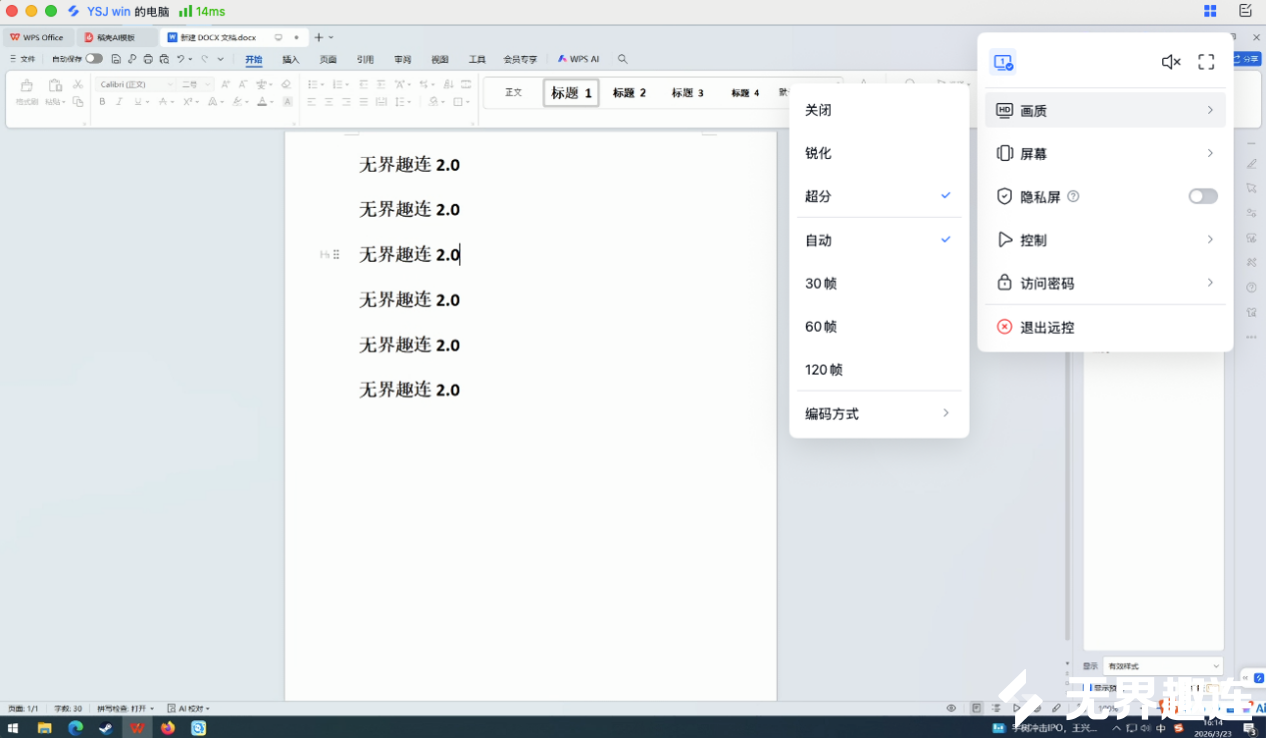Click the help icon beside 隐私屏
This screenshot has height=738, width=1266.
pyautogui.click(x=1073, y=197)
